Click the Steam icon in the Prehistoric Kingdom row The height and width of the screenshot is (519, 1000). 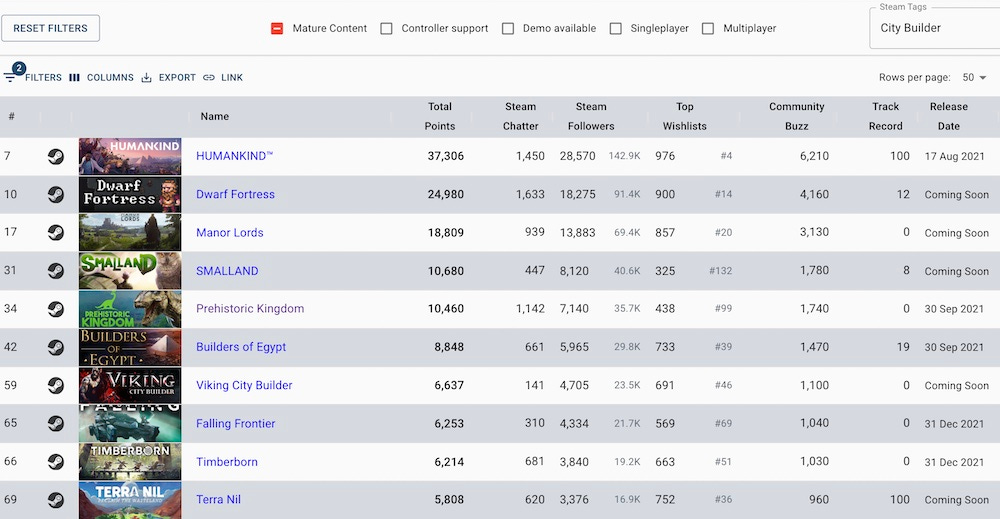pyautogui.click(x=56, y=309)
